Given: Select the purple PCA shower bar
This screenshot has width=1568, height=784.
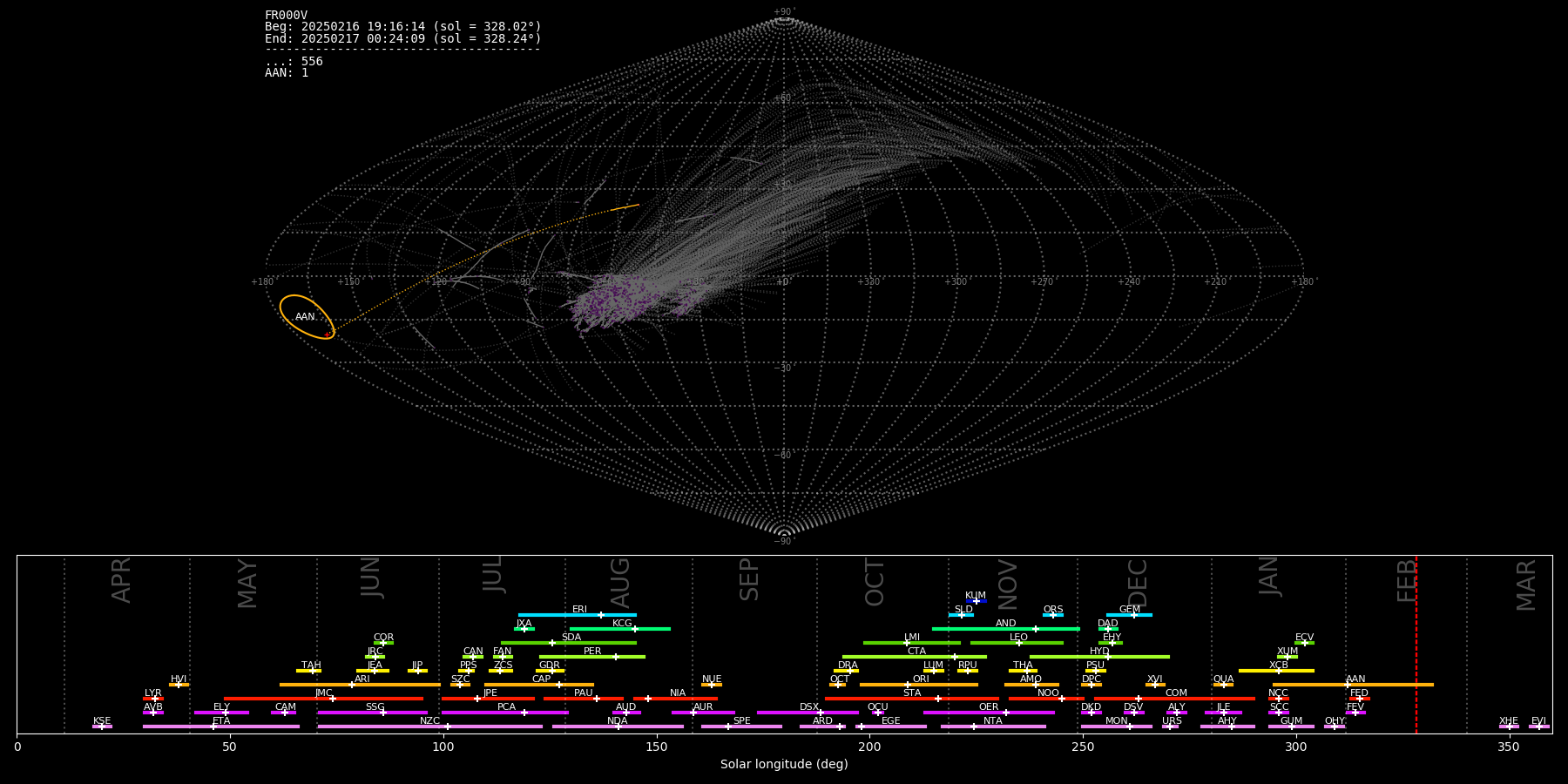Looking at the screenshot, I should pyautogui.click(x=505, y=713).
